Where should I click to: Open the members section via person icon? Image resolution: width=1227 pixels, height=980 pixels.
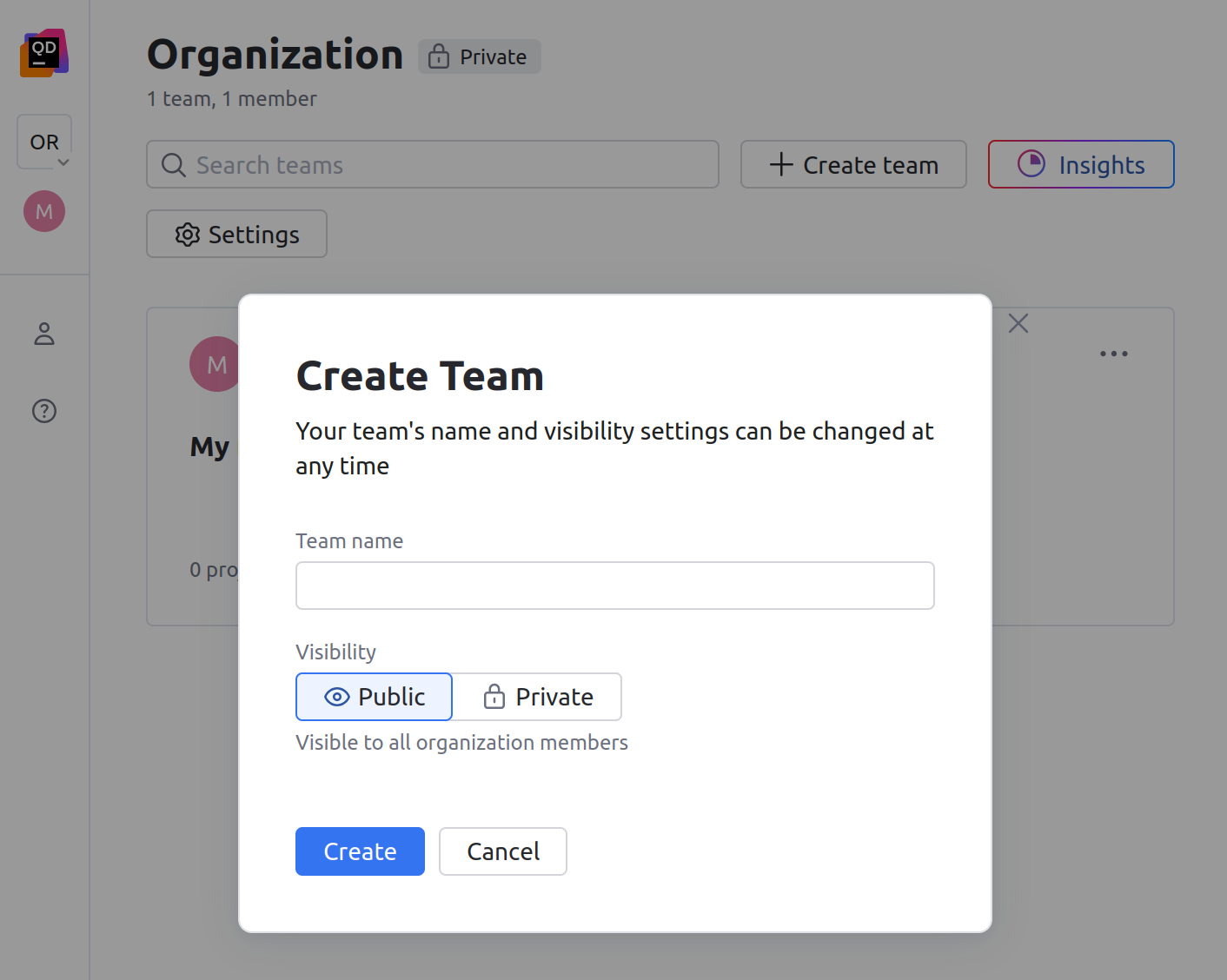click(43, 334)
